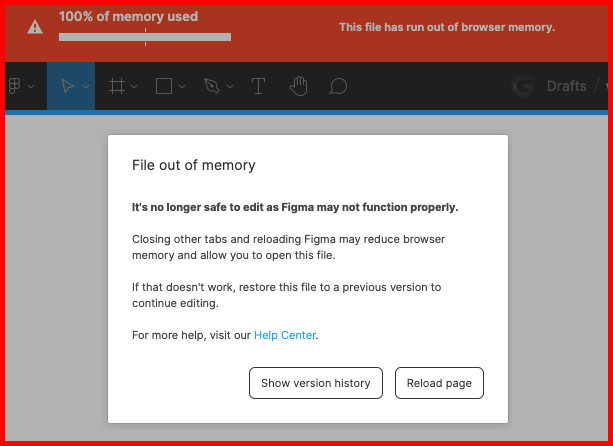Select the Frame tool
This screenshot has width=613, height=446.
(116, 86)
